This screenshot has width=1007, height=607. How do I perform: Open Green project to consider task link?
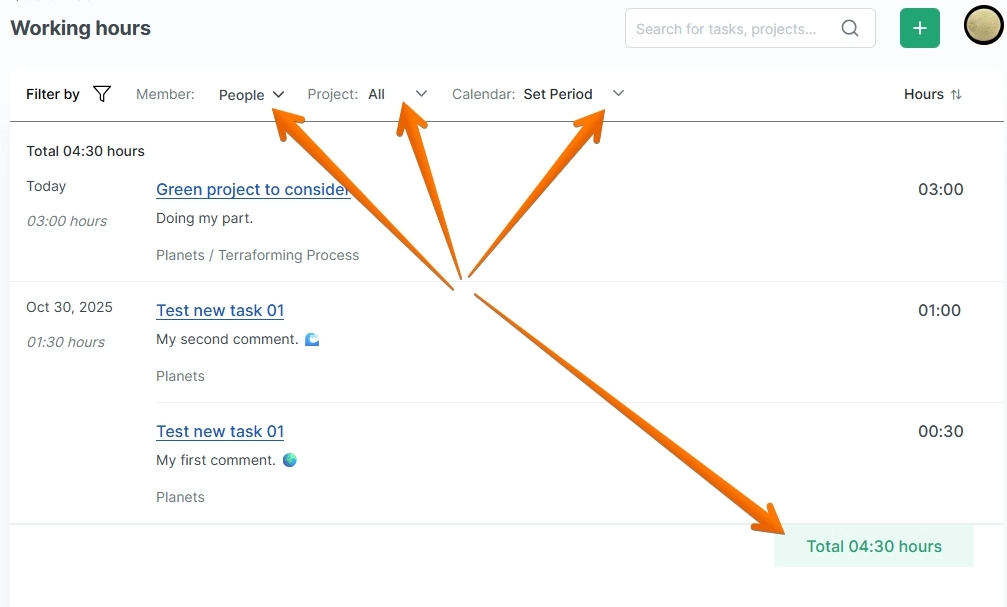[x=253, y=190]
